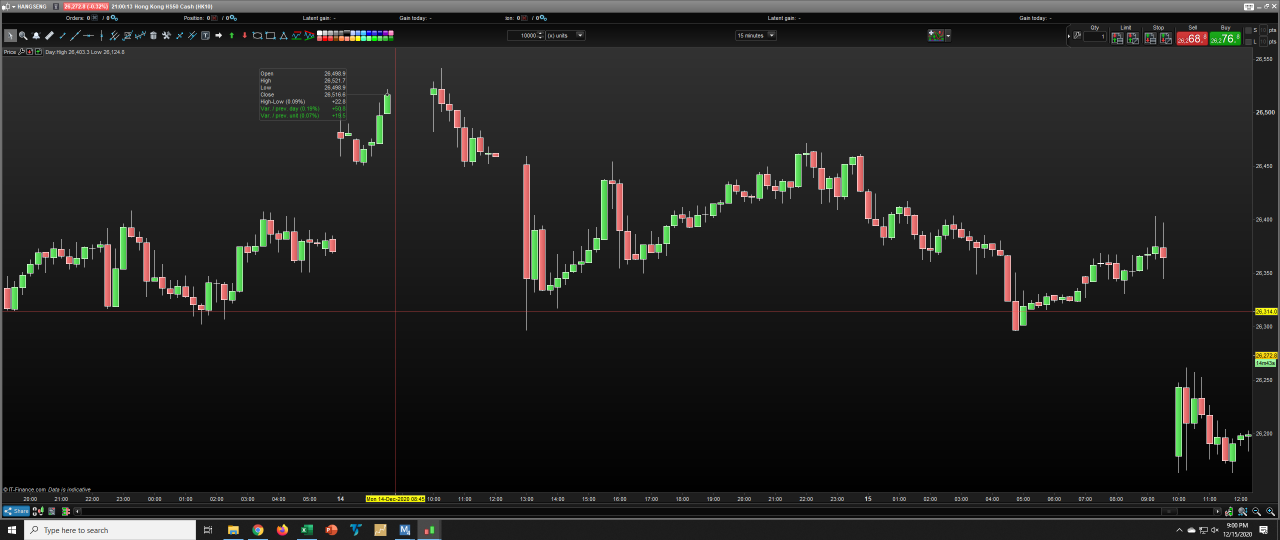Image resolution: width=1280 pixels, height=540 pixels.
Task: Pick the green color swatch in palette
Action: coord(373,38)
